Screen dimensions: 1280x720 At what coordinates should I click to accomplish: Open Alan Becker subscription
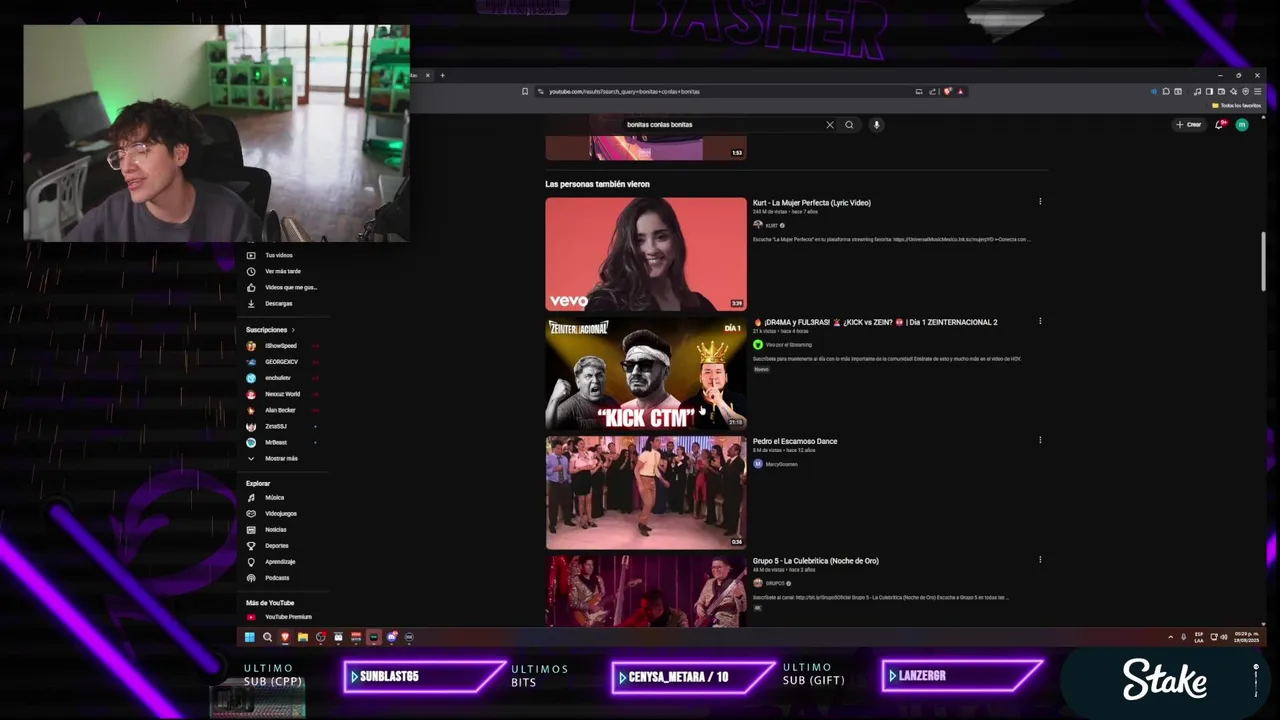(x=282, y=410)
